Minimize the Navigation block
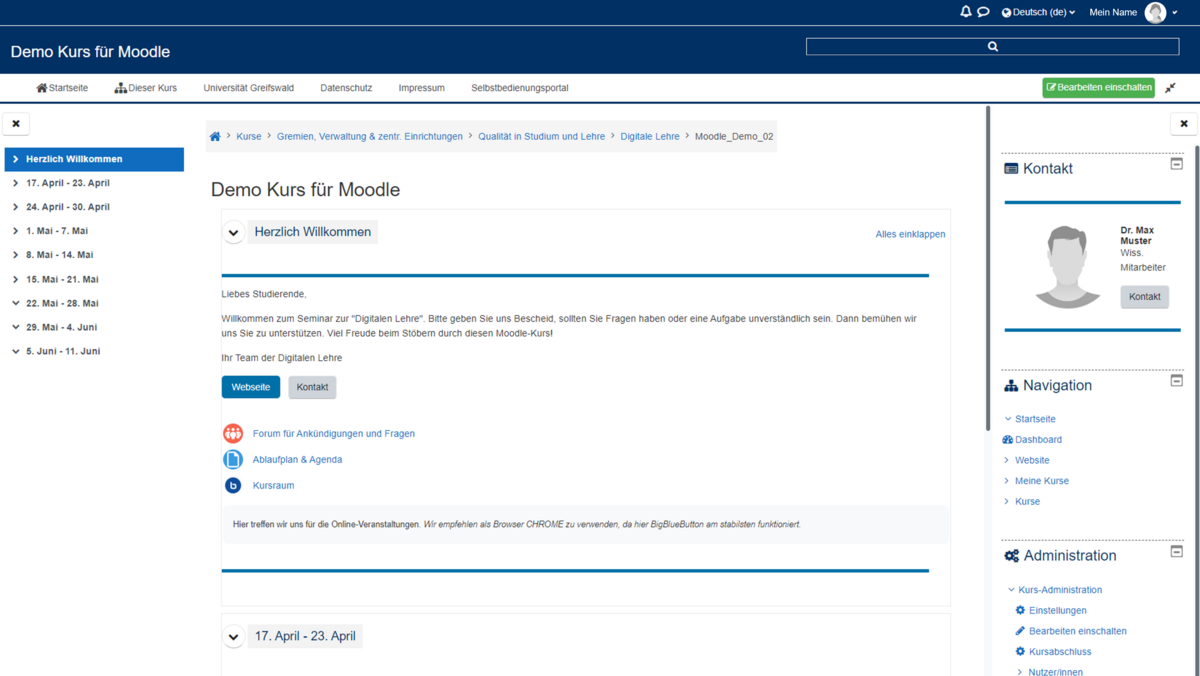Image resolution: width=1200 pixels, height=676 pixels. (1176, 380)
